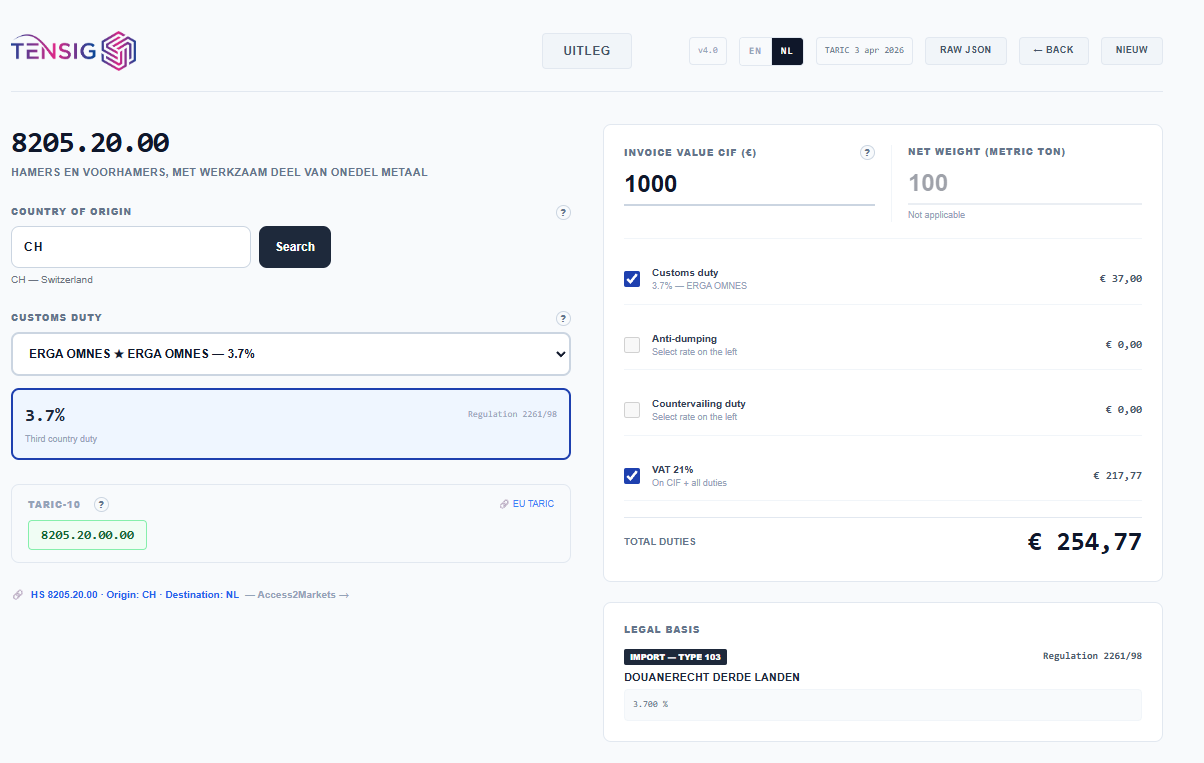Click the TARIC-10 question mark icon
This screenshot has width=1204, height=763.
101,505
